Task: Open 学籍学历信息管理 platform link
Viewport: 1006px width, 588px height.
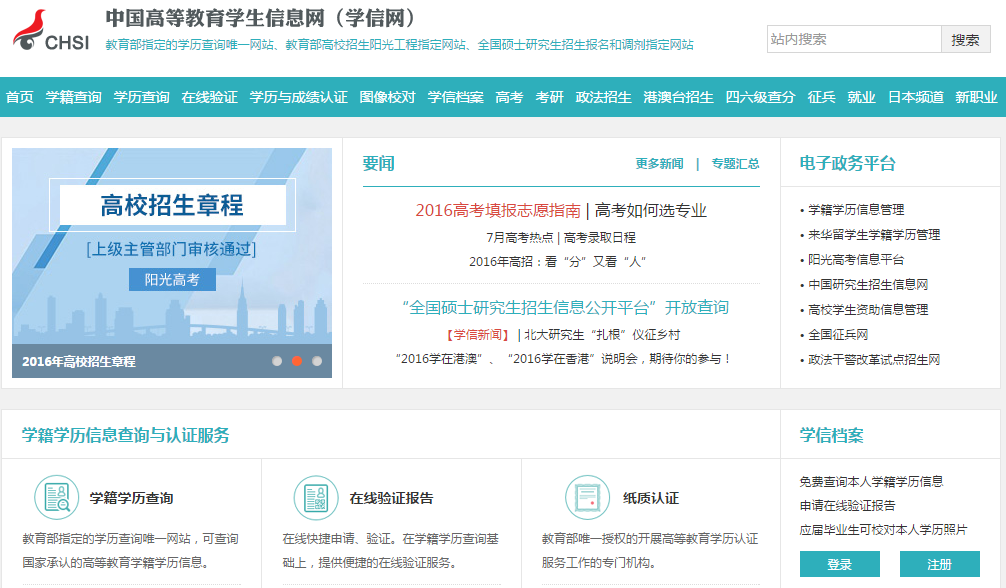Action: click(x=856, y=210)
